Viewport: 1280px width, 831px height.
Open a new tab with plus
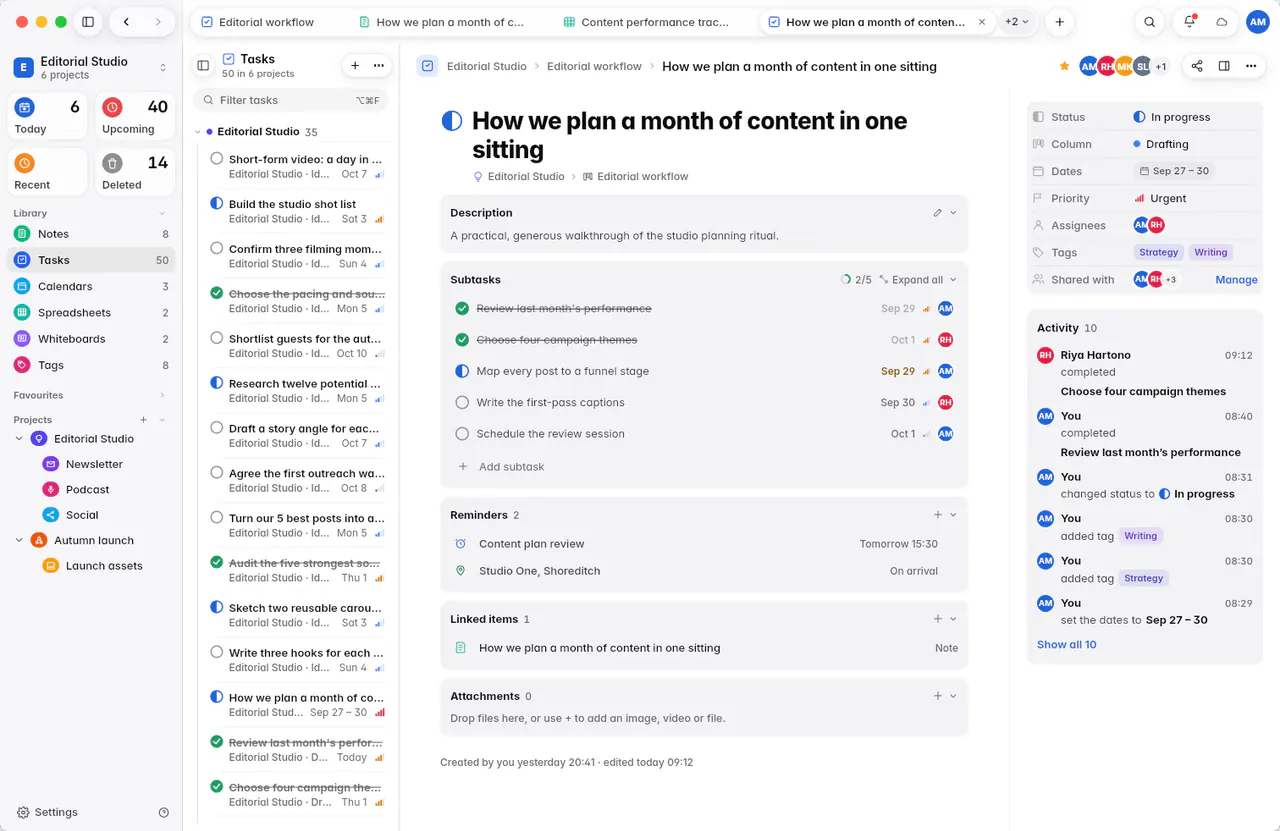1060,22
